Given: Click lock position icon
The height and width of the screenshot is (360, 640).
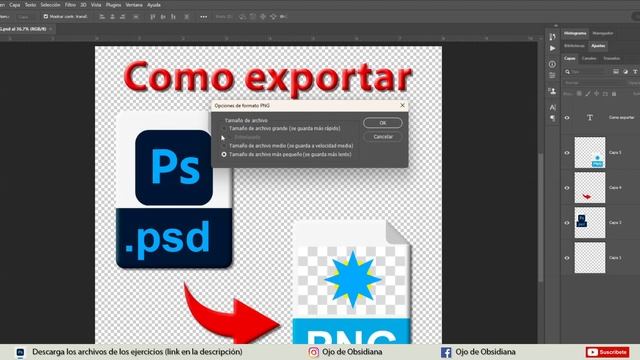Looking at the screenshot, I should 596,94.
